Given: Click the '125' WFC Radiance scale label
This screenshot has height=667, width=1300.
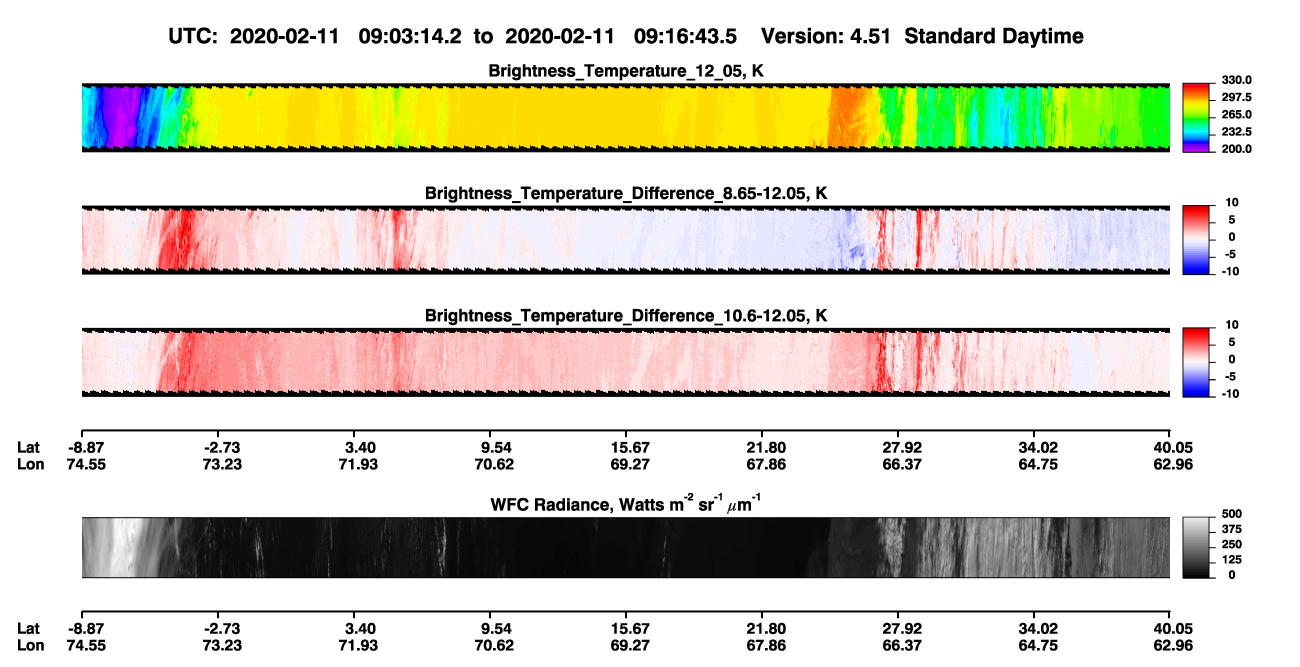Looking at the screenshot, I should click(1233, 559).
